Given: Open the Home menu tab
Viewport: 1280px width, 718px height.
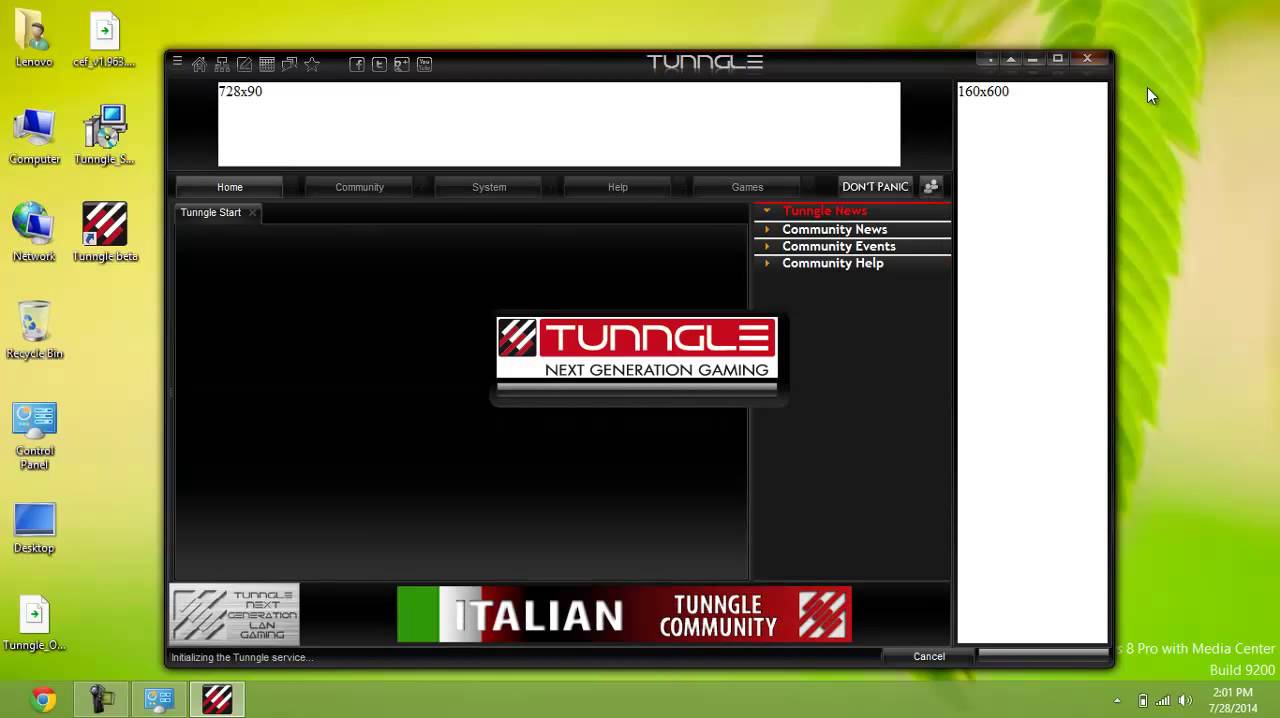Looking at the screenshot, I should 230,187.
